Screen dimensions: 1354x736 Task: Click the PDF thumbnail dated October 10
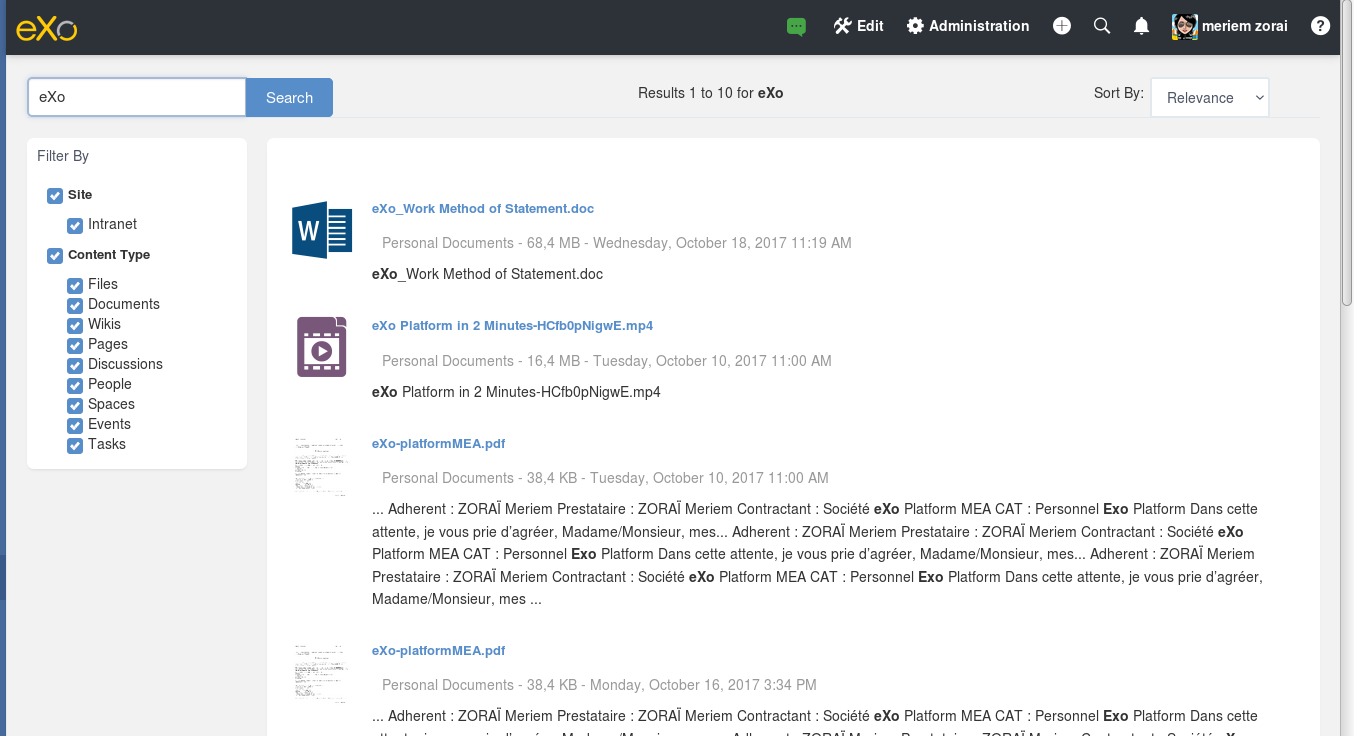click(x=321, y=465)
